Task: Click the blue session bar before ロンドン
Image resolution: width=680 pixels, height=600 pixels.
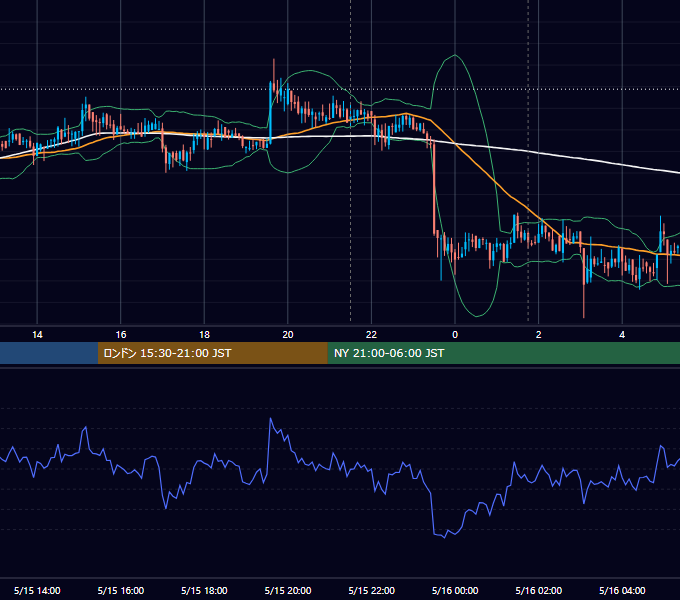Action: [49, 353]
